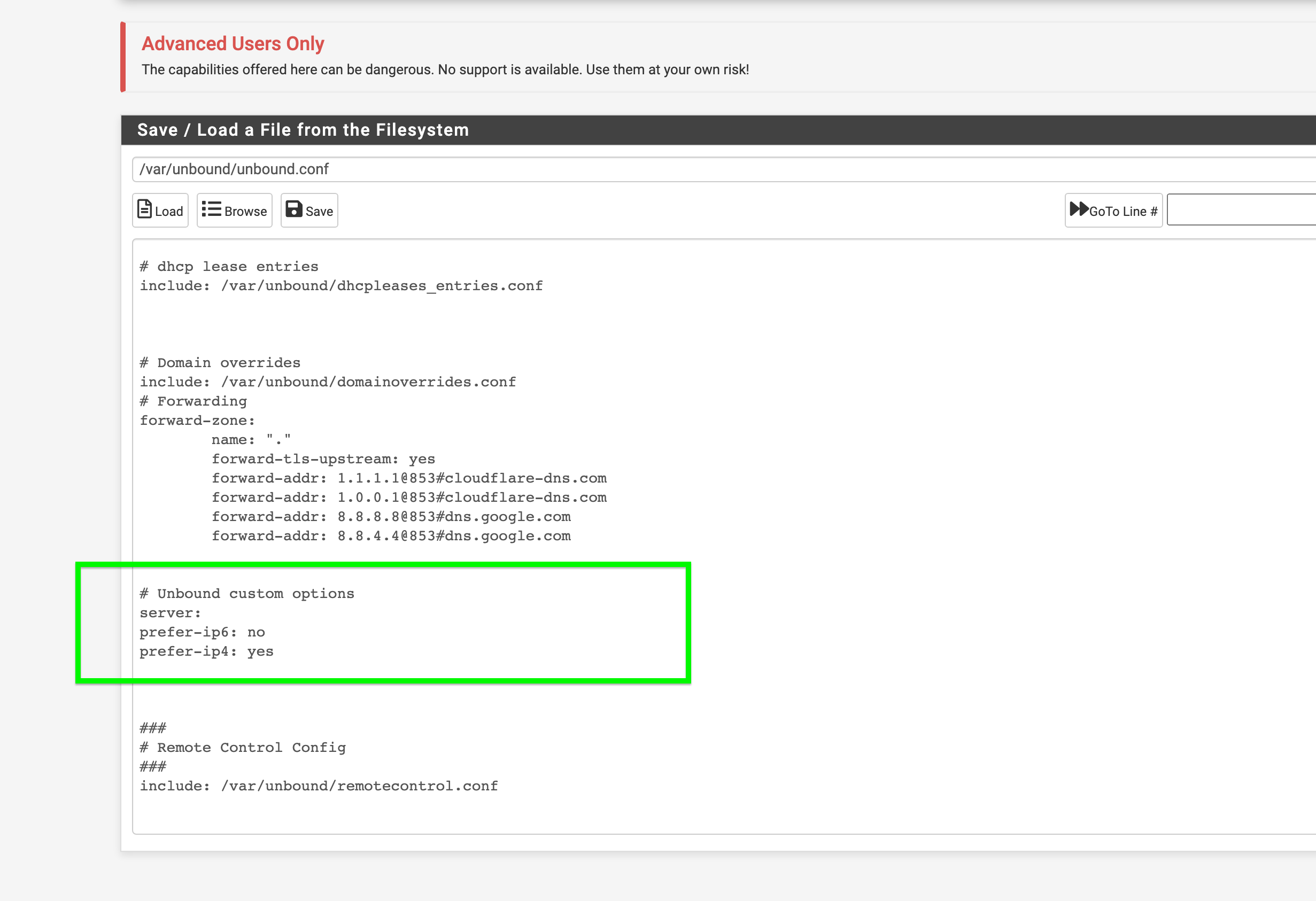Image resolution: width=1316 pixels, height=901 pixels.
Task: Click forward-addr 1.1.1.1@853 line
Action: [x=409, y=478]
